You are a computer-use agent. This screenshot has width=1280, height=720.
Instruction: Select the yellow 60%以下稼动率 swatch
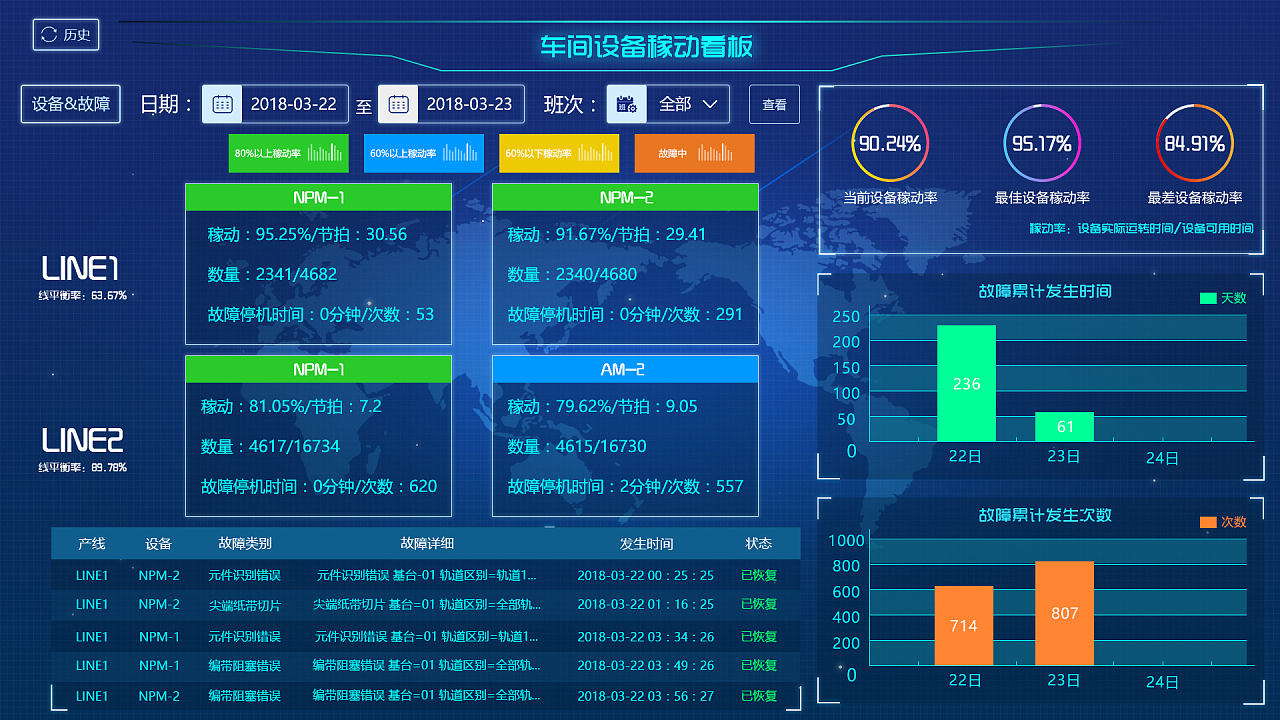(559, 153)
